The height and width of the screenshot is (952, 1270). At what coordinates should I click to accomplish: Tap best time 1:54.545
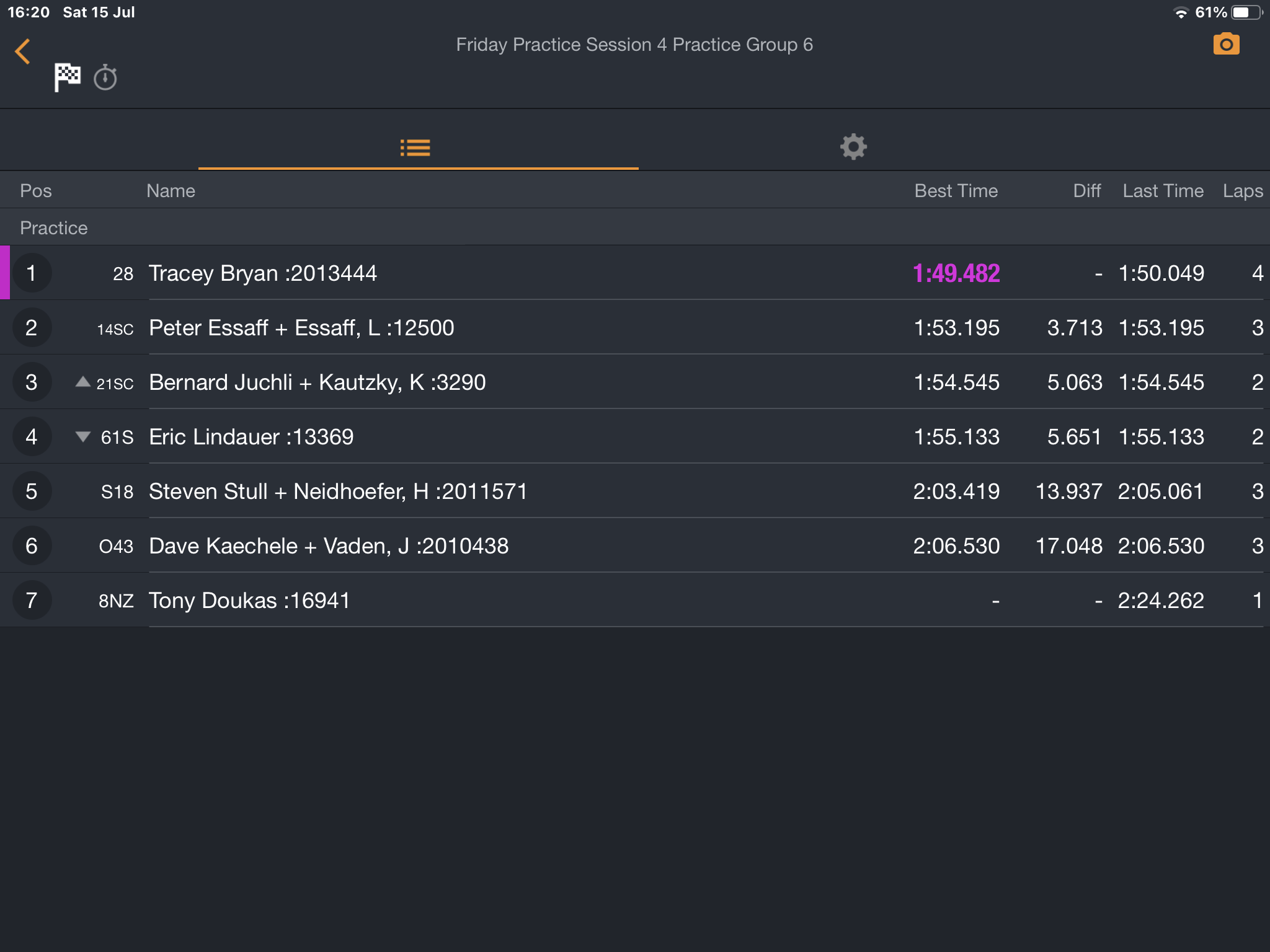956,382
